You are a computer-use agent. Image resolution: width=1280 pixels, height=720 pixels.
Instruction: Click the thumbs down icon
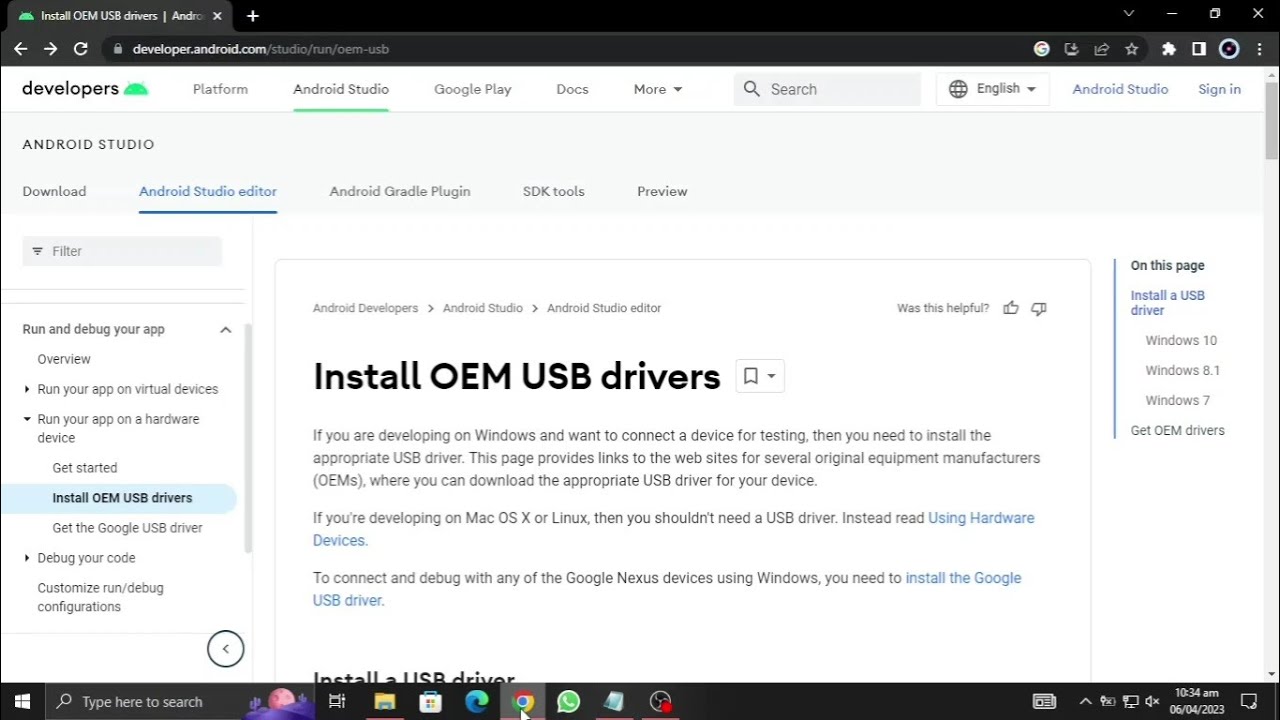pyautogui.click(x=1039, y=308)
